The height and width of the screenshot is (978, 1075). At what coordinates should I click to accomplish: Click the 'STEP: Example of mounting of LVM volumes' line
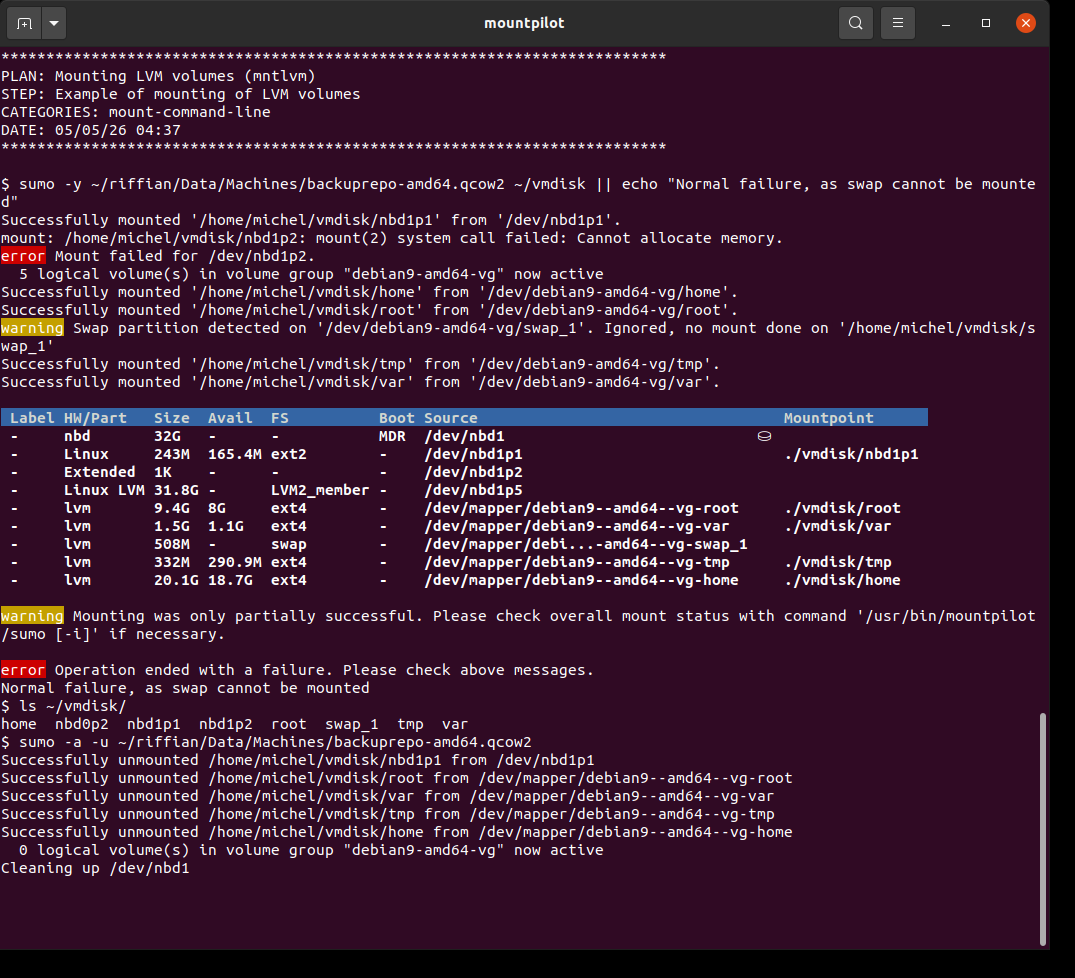(x=181, y=94)
